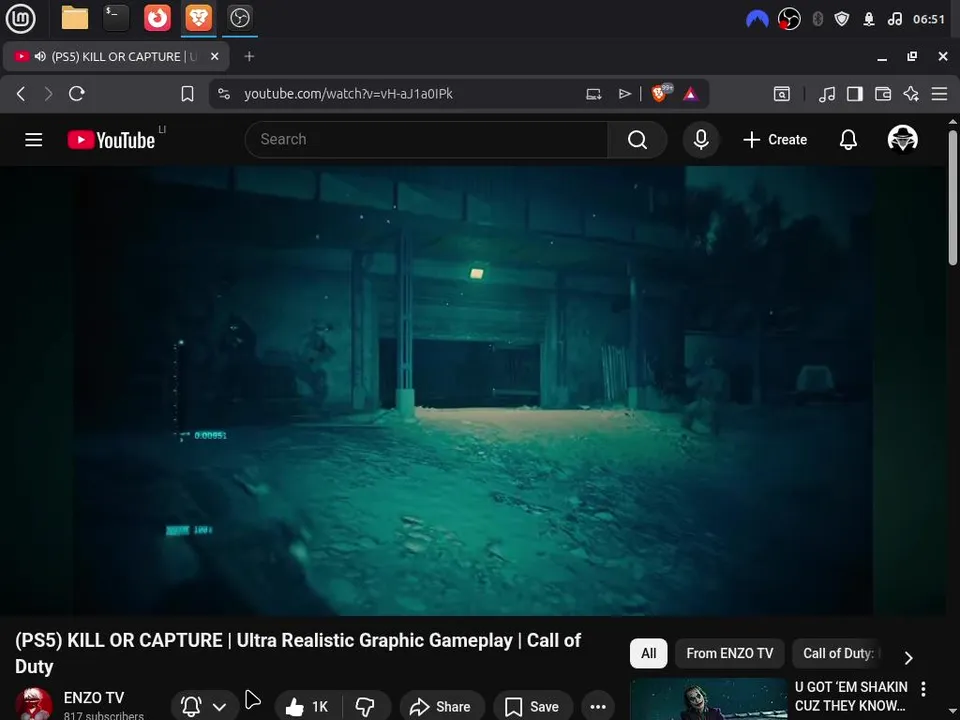This screenshot has height=720, width=960.
Task: Select the All filter chip
Action: [x=648, y=653]
